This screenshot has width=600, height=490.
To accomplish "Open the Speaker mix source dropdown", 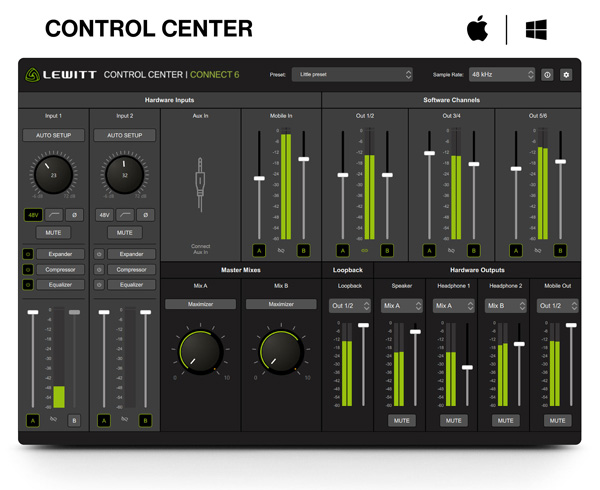I will click(x=403, y=305).
